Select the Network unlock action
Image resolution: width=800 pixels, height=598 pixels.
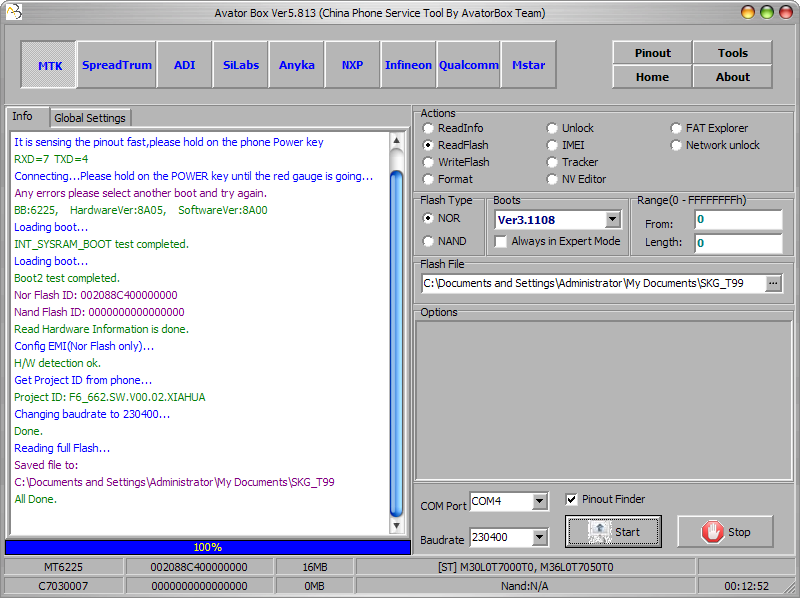715,145
